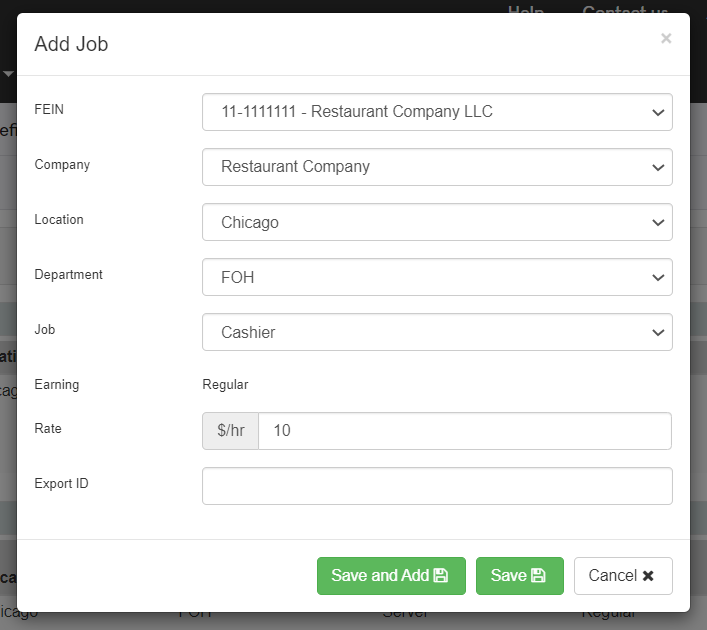The image size is (707, 630).
Task: Open the Help link in the header
Action: [526, 11]
